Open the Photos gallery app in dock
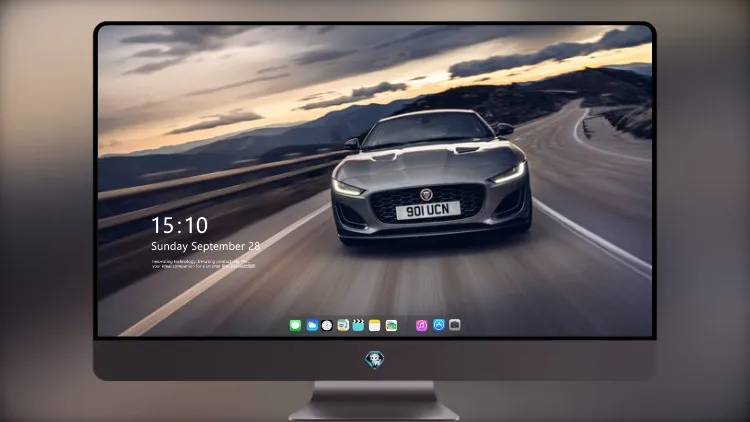 391,325
